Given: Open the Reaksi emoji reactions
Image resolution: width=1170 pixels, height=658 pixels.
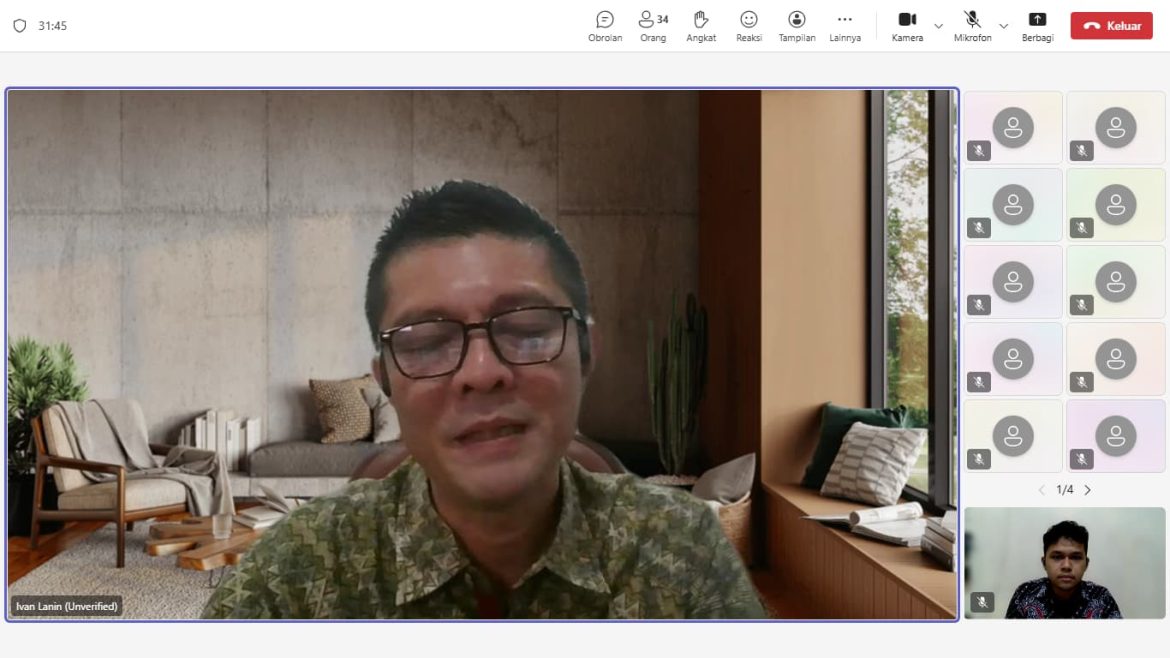Looking at the screenshot, I should click(x=749, y=26).
